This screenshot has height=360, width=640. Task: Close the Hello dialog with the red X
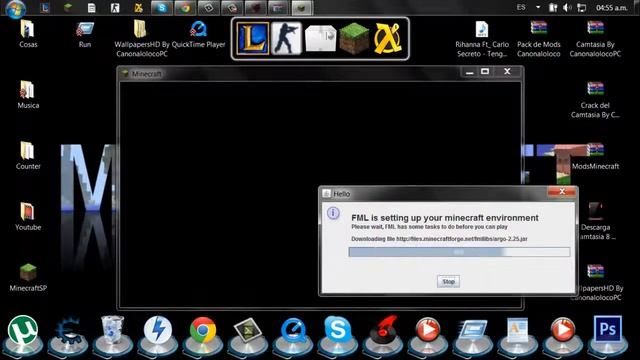pos(562,191)
